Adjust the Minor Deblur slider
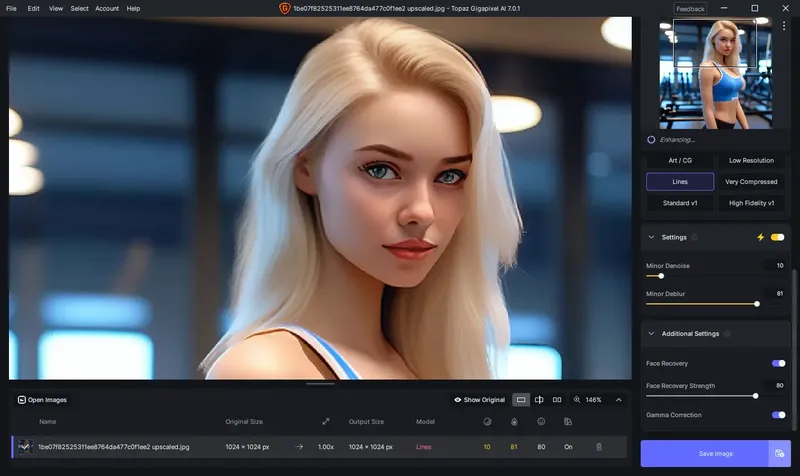The width and height of the screenshot is (800, 476). [x=757, y=304]
